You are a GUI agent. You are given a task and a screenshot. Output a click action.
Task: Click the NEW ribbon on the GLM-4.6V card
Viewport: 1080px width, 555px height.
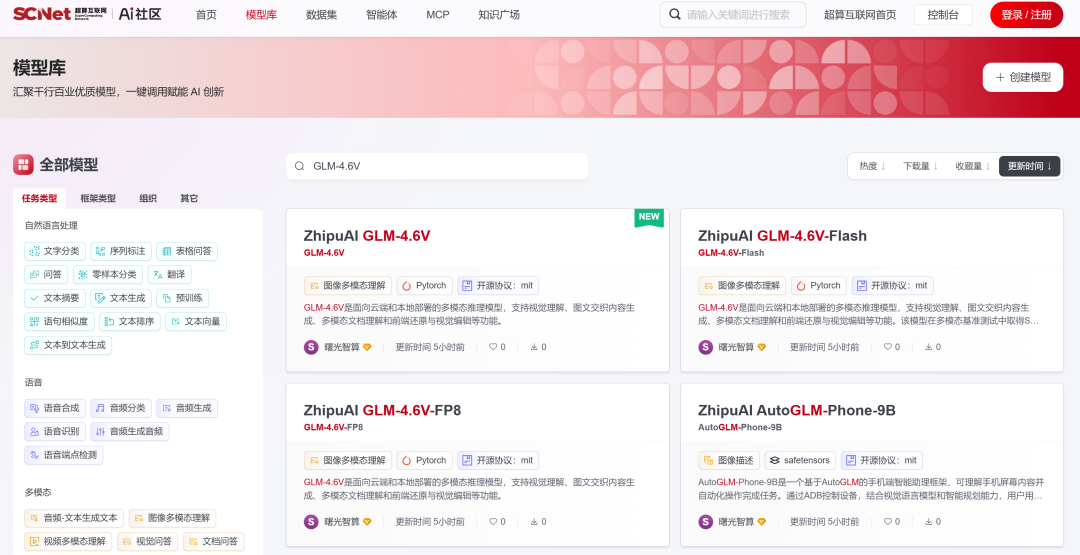pyautogui.click(x=649, y=217)
